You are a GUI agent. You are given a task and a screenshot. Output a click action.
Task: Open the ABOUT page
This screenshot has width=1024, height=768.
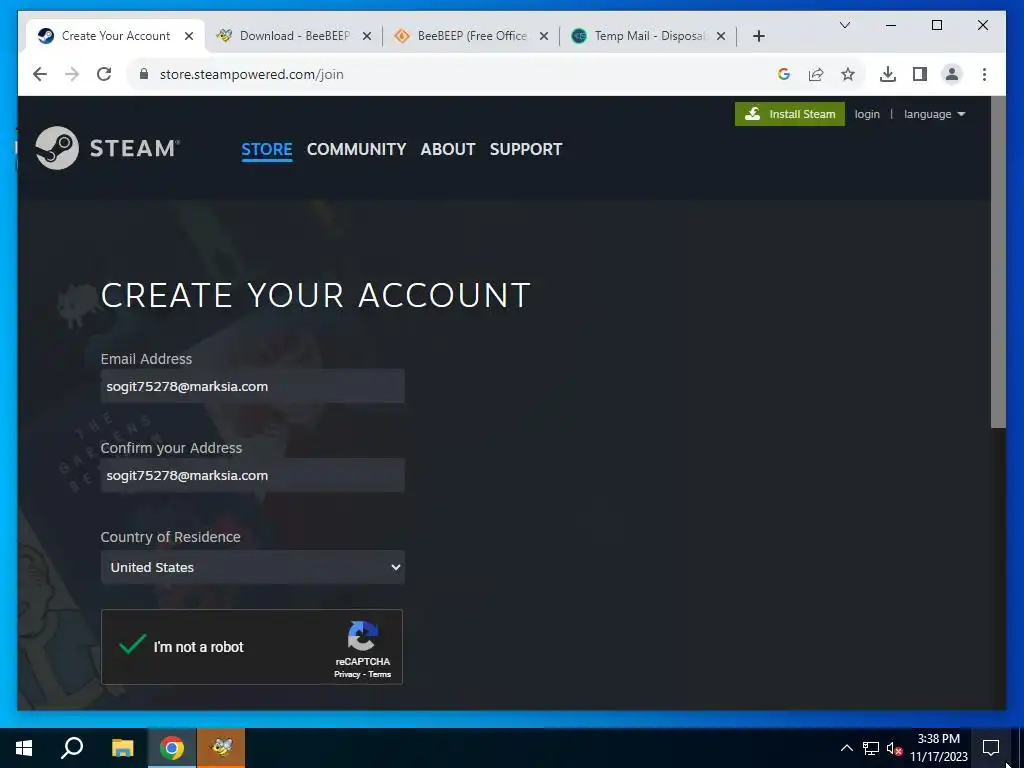[x=448, y=150]
